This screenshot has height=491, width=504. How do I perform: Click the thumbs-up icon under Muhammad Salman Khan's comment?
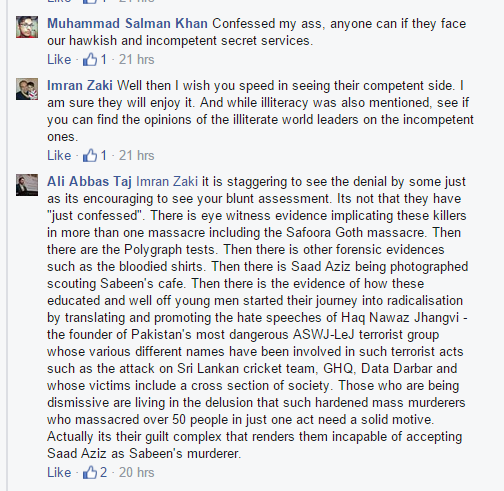pos(90,60)
